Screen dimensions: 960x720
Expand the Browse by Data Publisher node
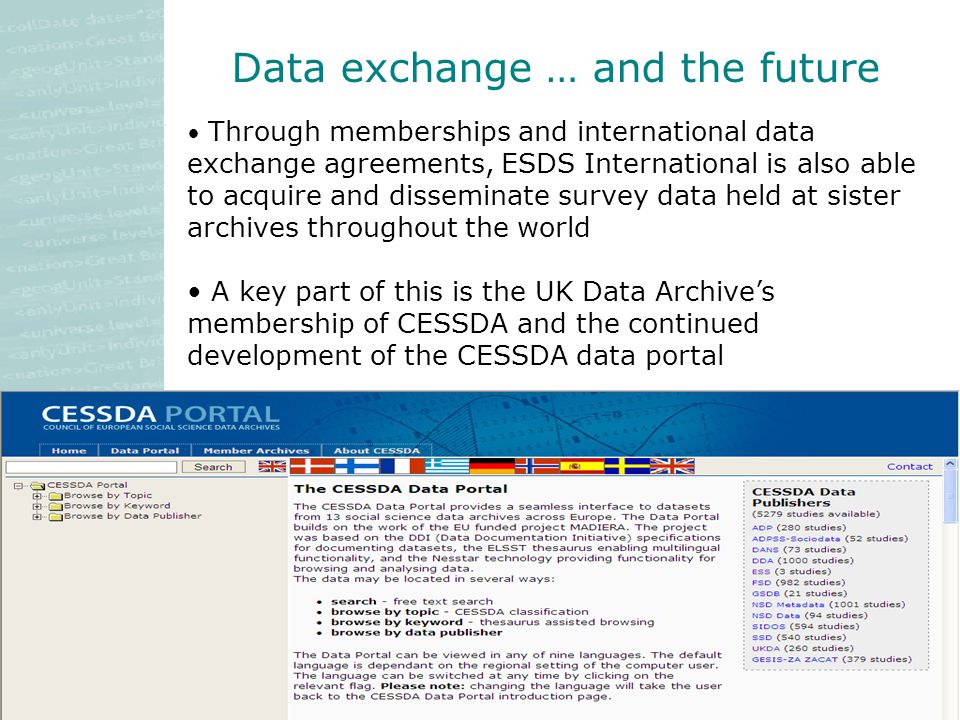37,517
